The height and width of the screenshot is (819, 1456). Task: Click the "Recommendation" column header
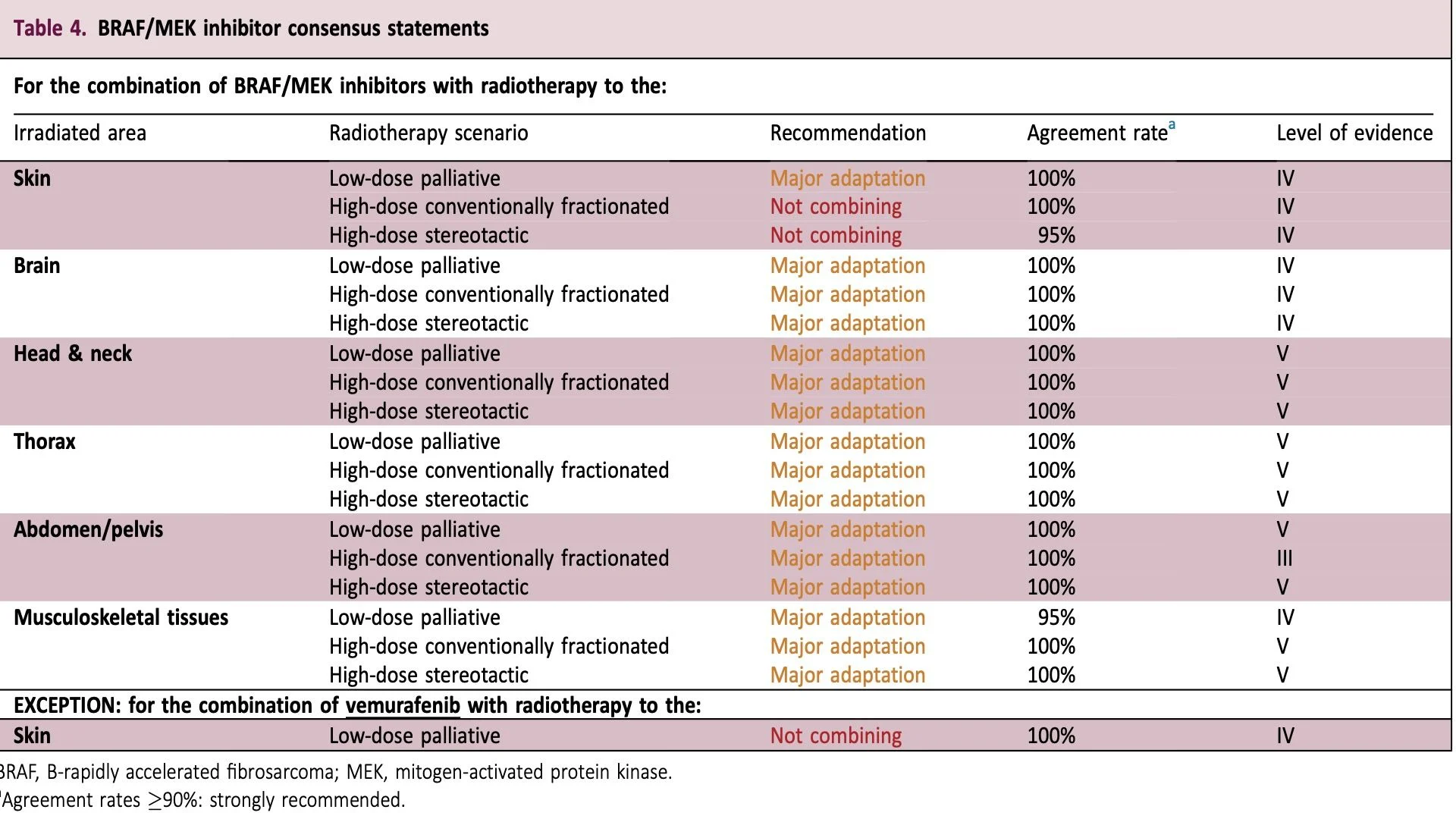848,133
